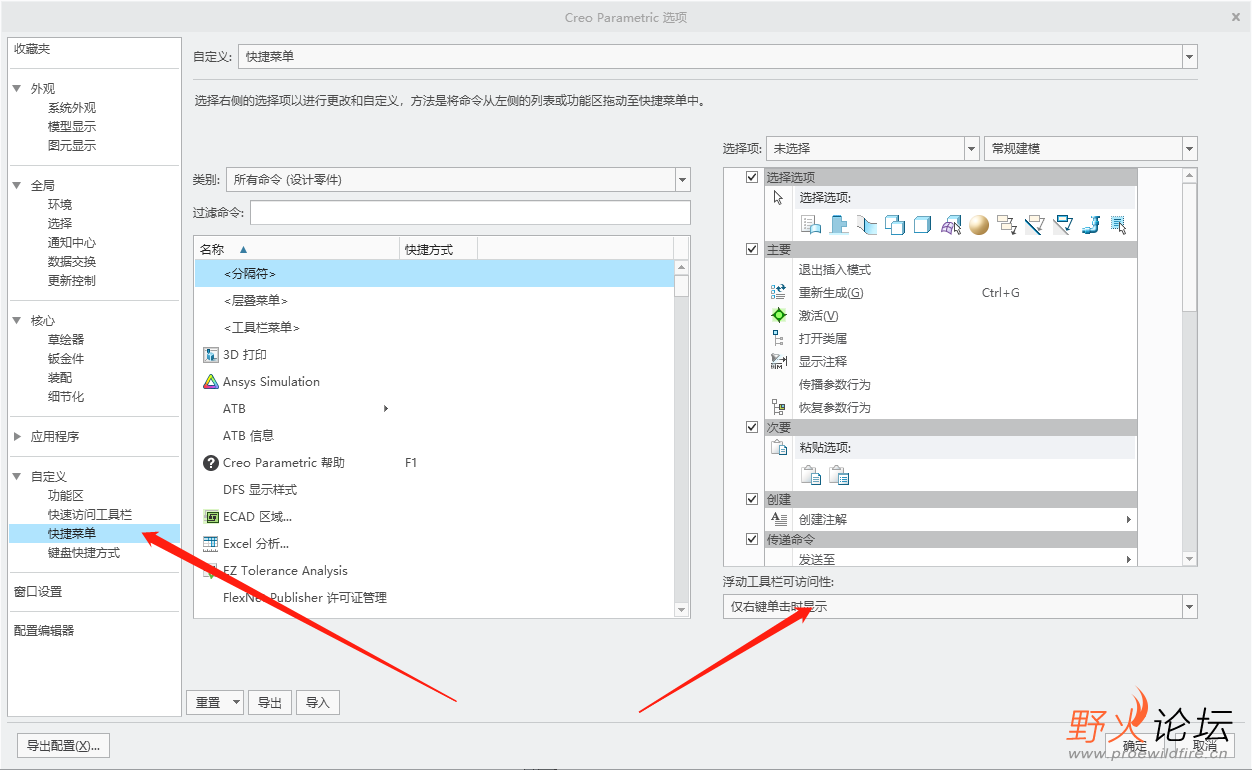Click the geometry filter icon left of the blue-topped filter
The image size is (1252, 770).
tap(1035, 225)
